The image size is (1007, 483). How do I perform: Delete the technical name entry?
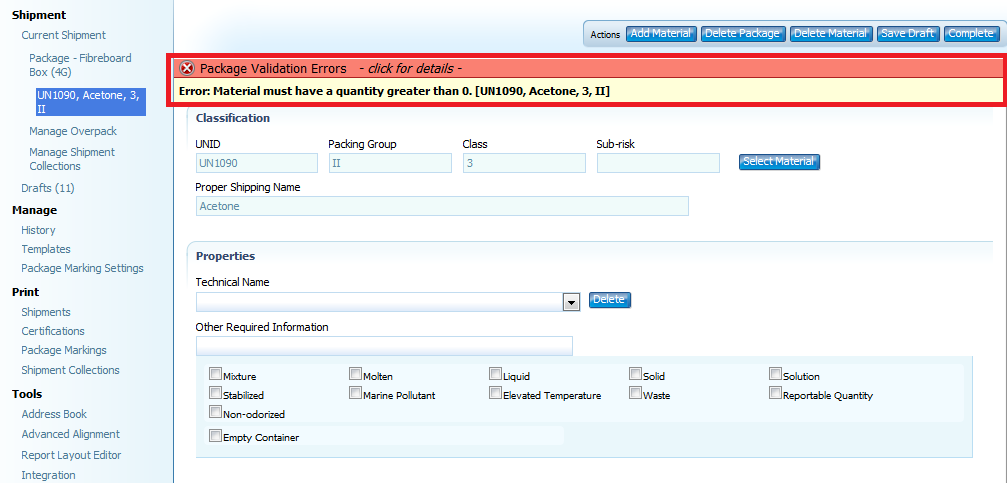coord(609,300)
